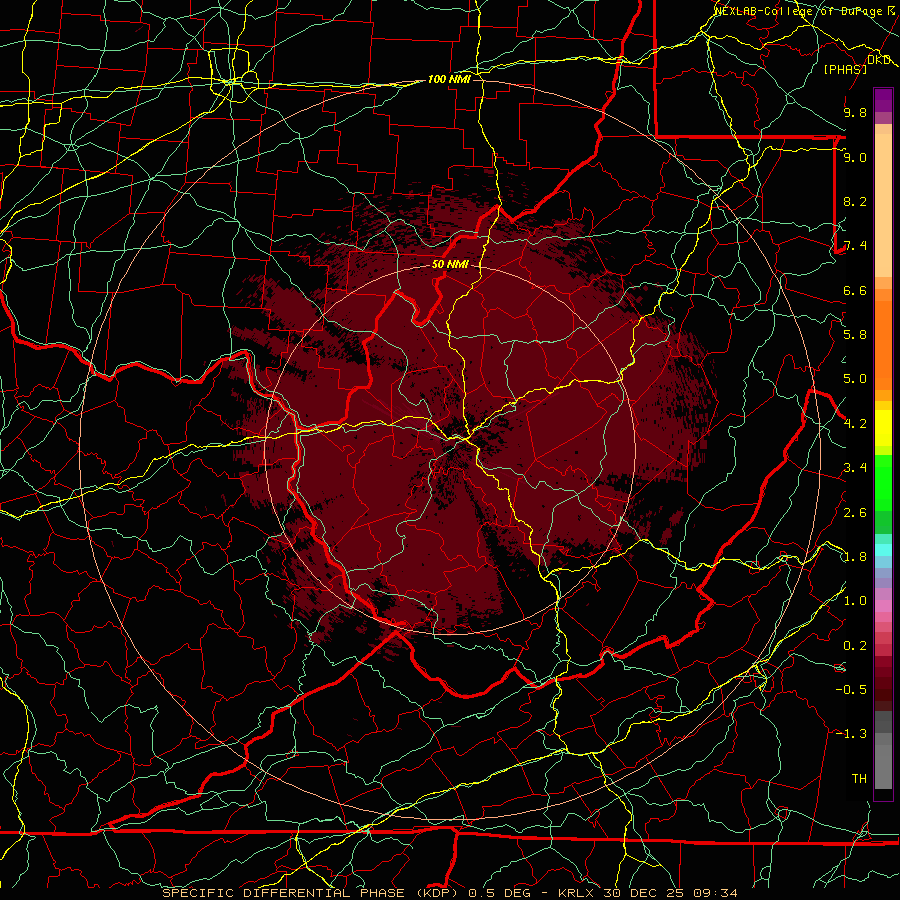
Task: Click the 1.0 value on the scale
Action: (855, 601)
